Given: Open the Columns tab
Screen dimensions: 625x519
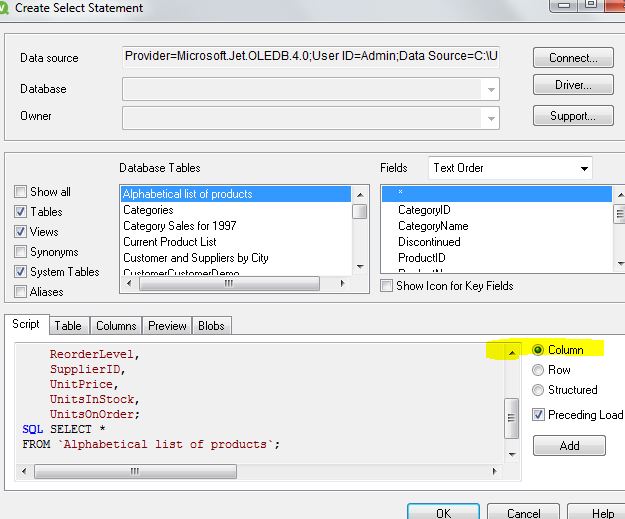Looking at the screenshot, I should point(116,326).
